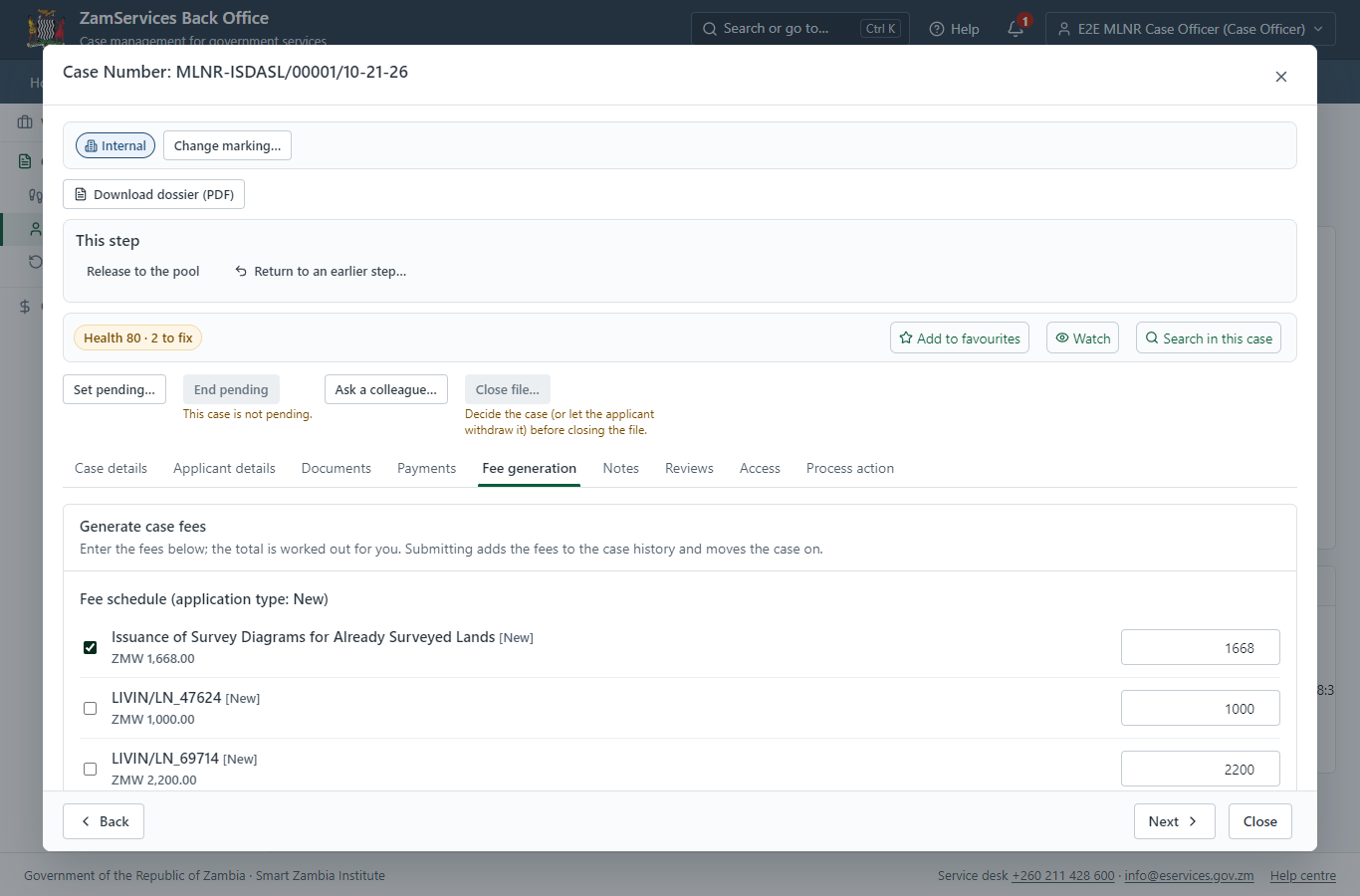Add this case to favourites
This screenshot has width=1360, height=896.
pos(960,337)
